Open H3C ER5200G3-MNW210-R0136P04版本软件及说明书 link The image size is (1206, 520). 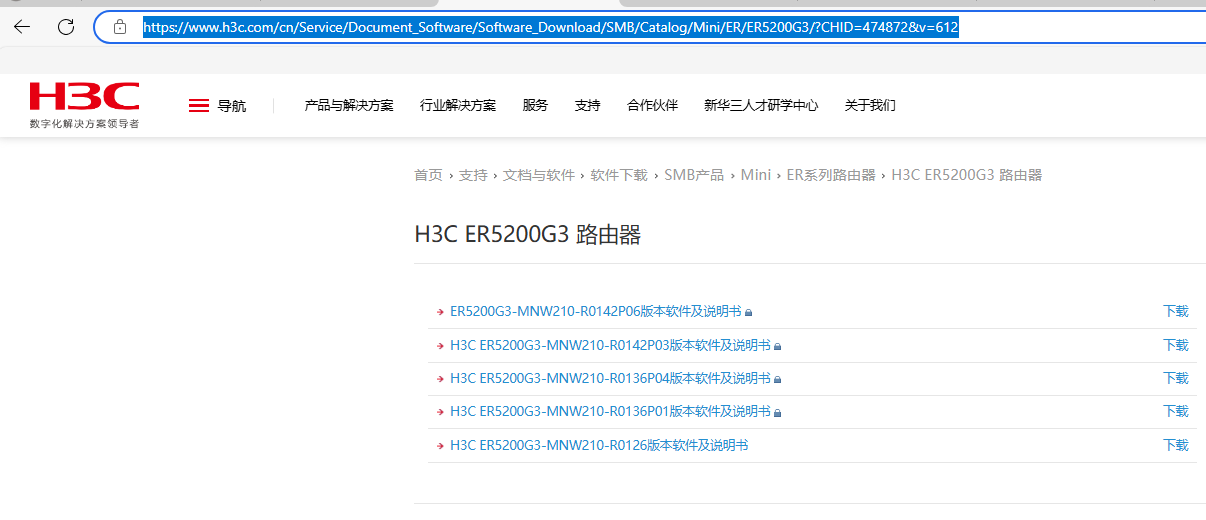[610, 379]
